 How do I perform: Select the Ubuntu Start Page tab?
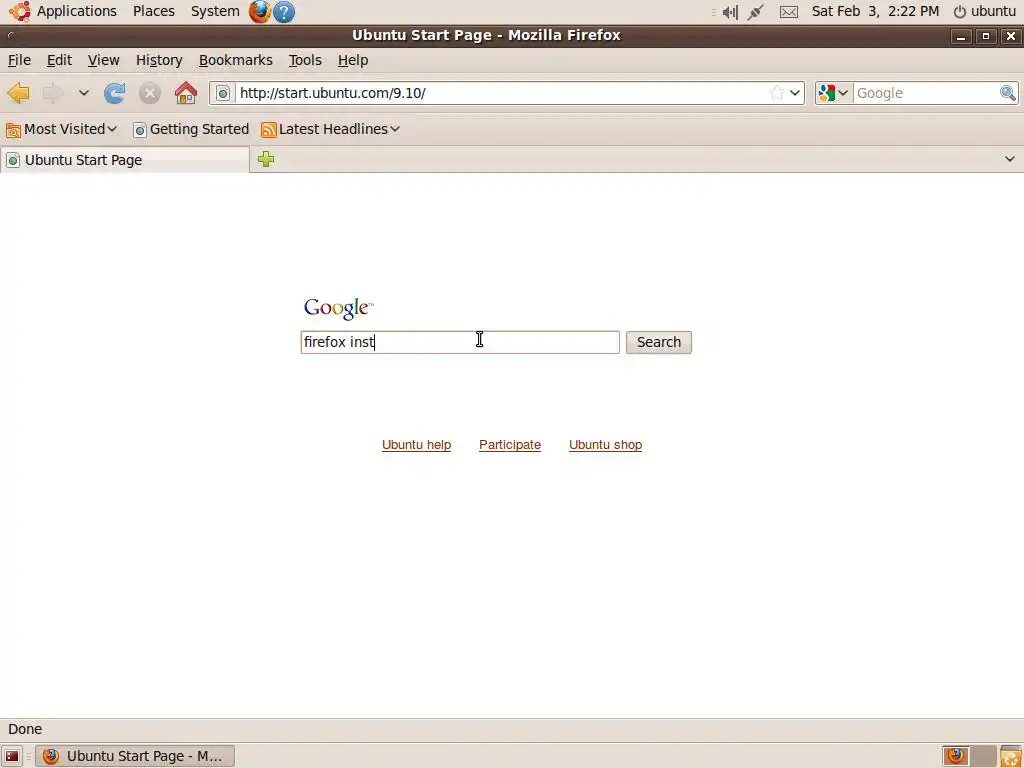[x=125, y=160]
